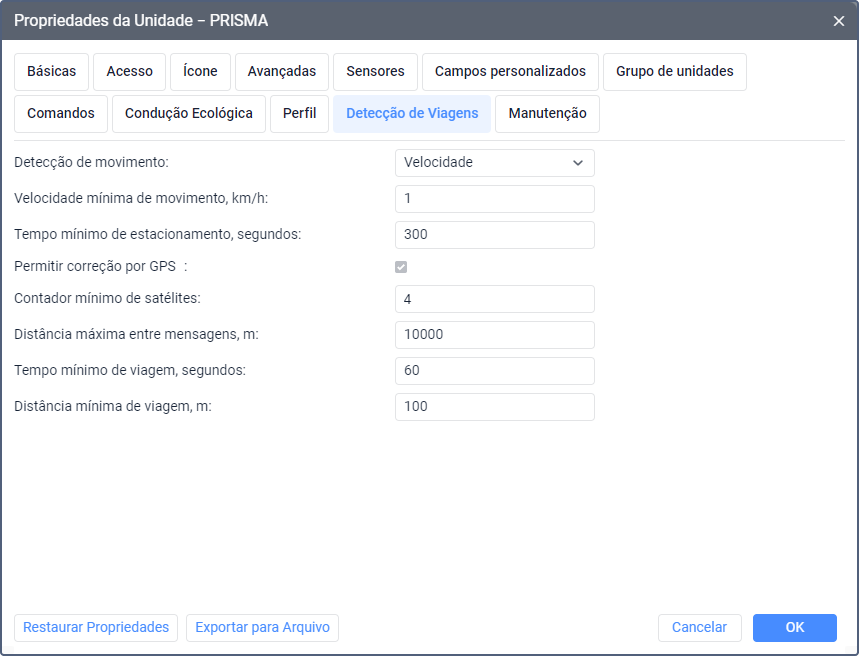The width and height of the screenshot is (859, 656).
Task: Edit Tempo mínimo de viagem field
Action: 495,371
